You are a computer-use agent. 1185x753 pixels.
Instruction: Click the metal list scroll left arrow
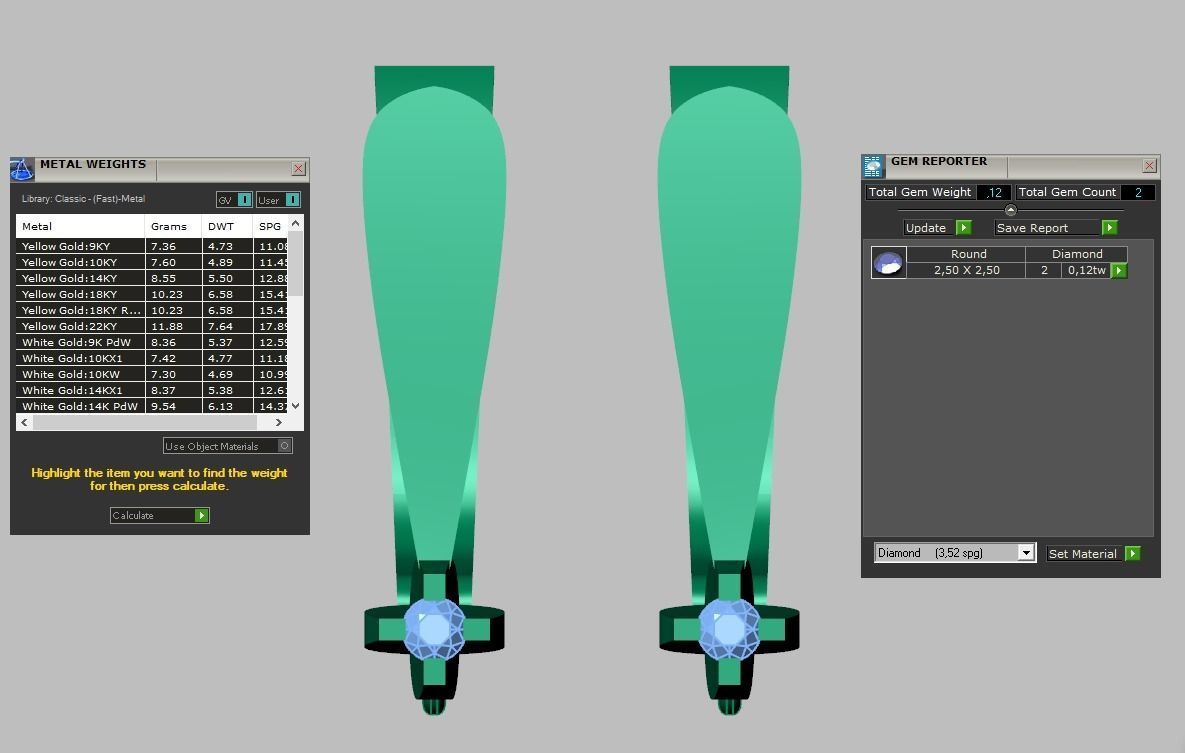pos(24,423)
